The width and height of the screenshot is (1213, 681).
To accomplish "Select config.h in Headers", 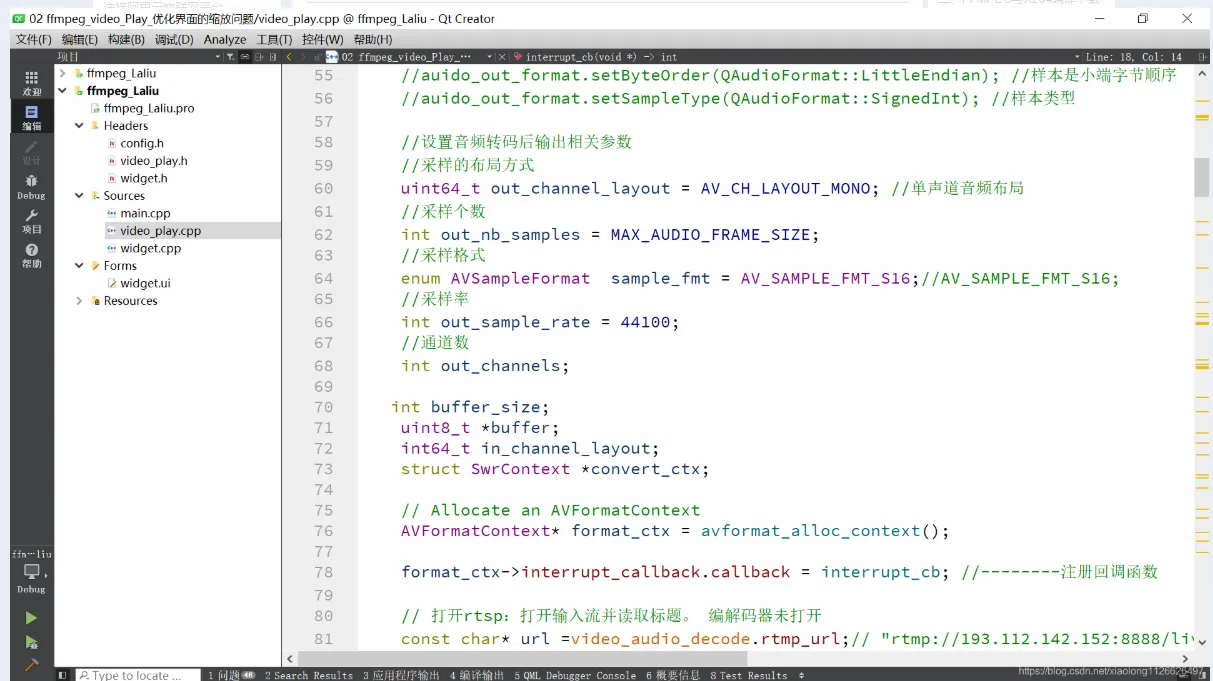I will pyautogui.click(x=141, y=143).
